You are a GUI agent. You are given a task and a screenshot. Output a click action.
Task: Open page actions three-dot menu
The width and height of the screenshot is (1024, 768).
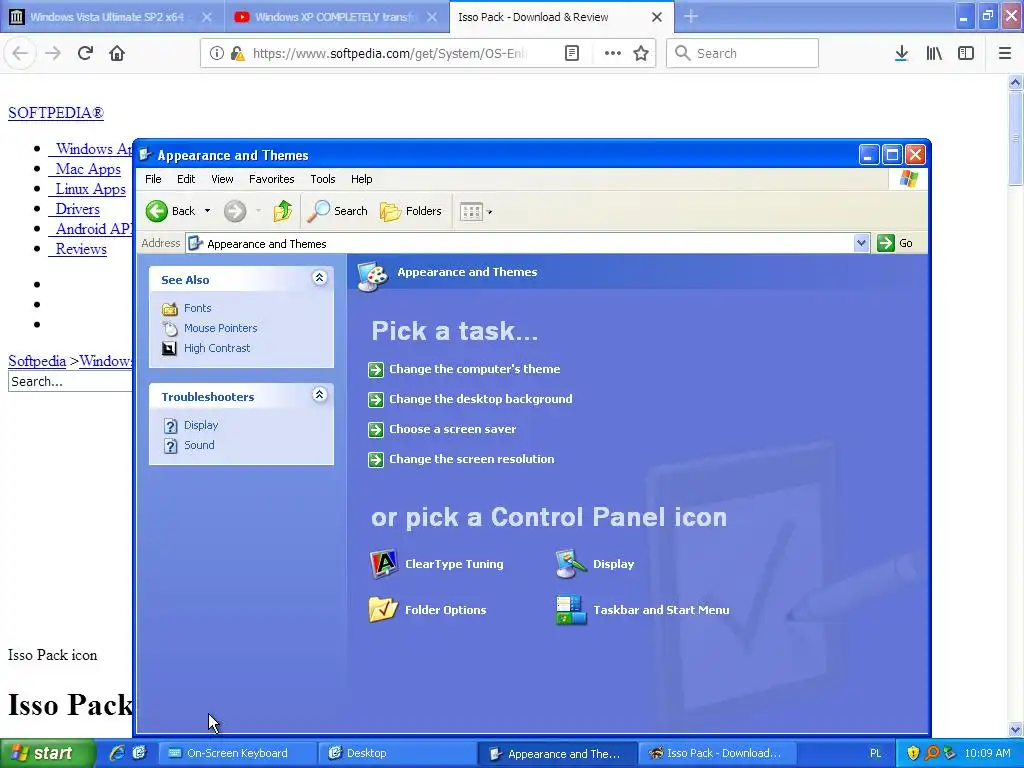coord(613,53)
